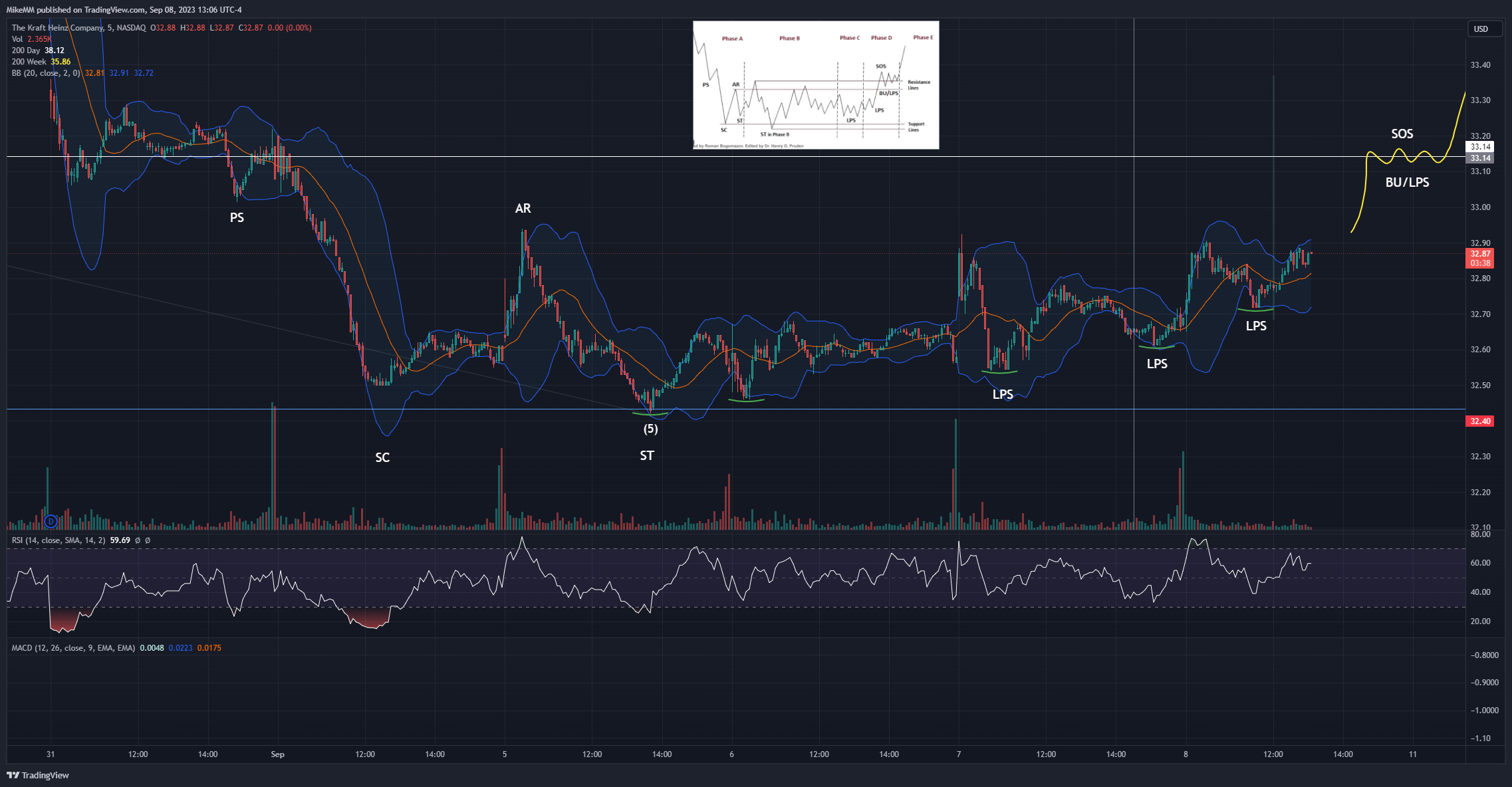
Task: Click the 20.00 label on RSI scale
Action: [x=1480, y=621]
